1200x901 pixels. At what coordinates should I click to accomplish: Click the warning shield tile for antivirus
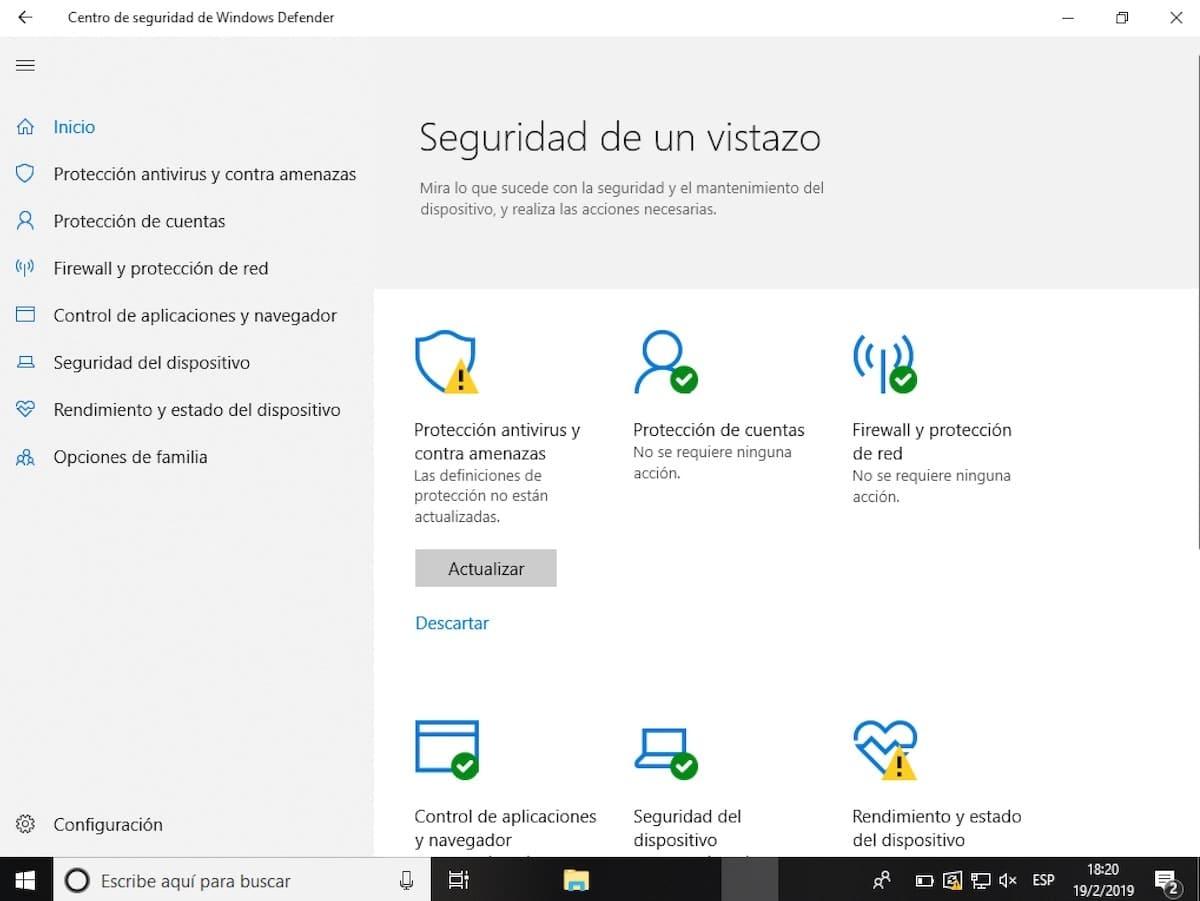pos(446,362)
